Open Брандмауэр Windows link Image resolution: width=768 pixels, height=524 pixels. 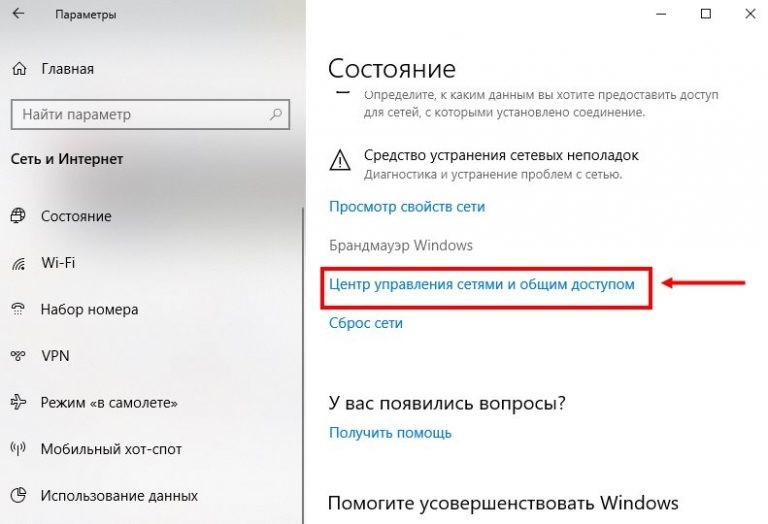click(x=401, y=245)
